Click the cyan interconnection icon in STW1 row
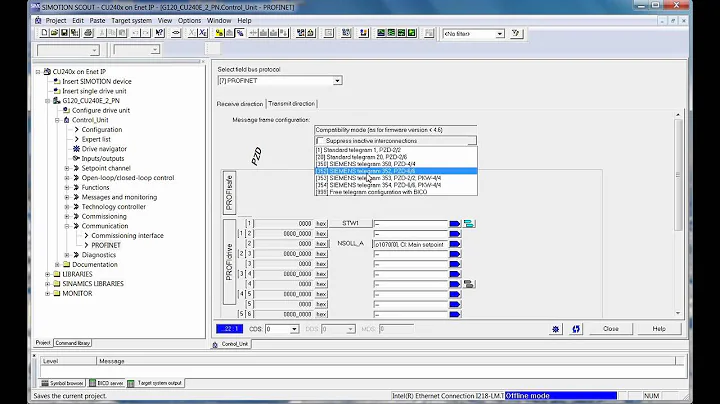This screenshot has width=720, height=404. pos(469,224)
